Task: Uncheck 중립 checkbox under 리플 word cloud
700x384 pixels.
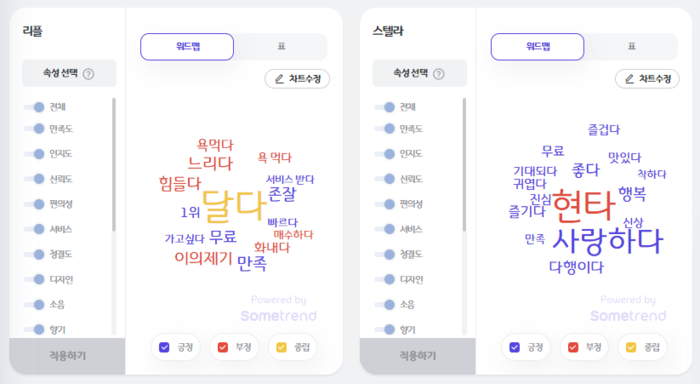Action: click(x=281, y=347)
